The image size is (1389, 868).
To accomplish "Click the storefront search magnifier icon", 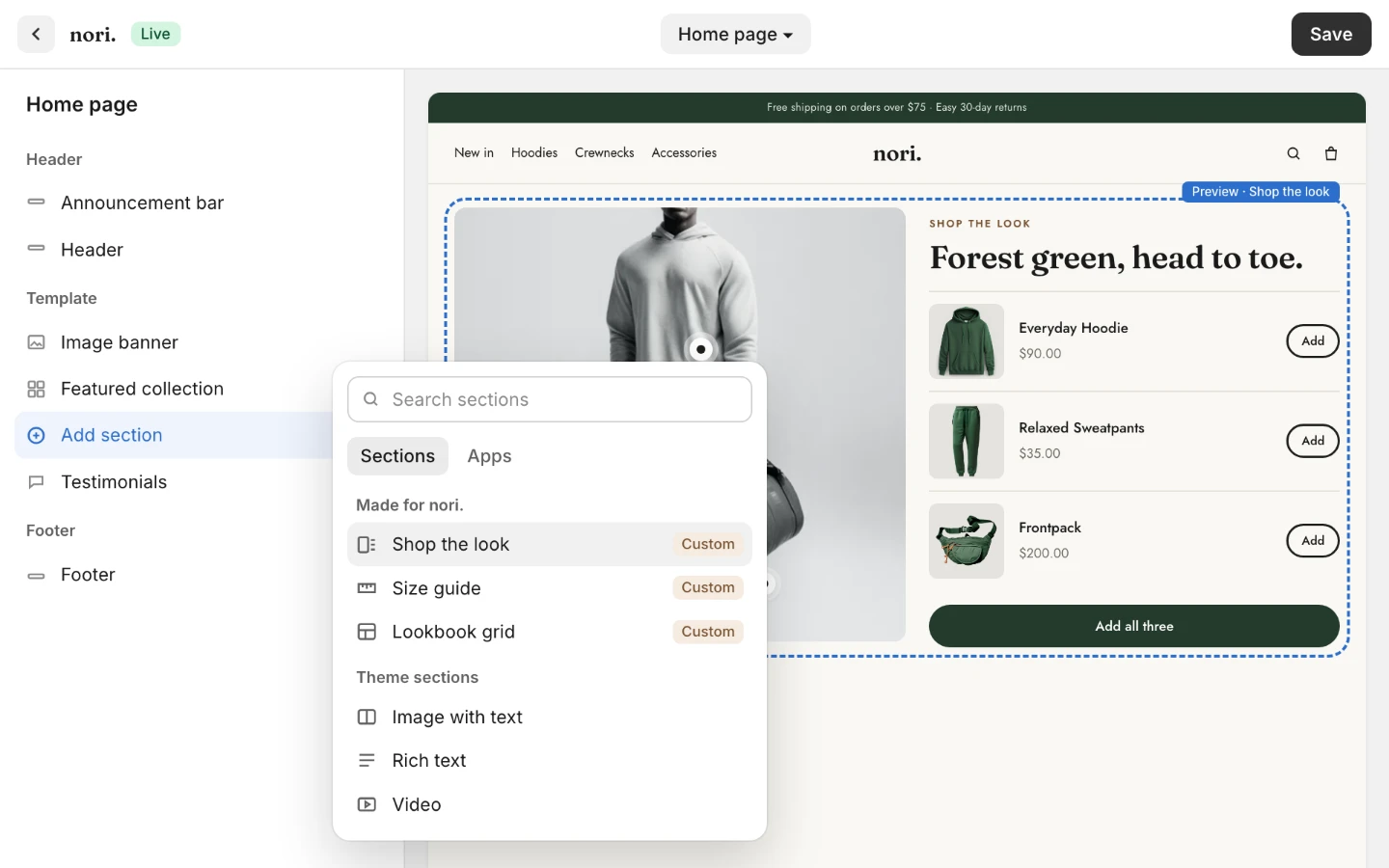I will coord(1294,153).
